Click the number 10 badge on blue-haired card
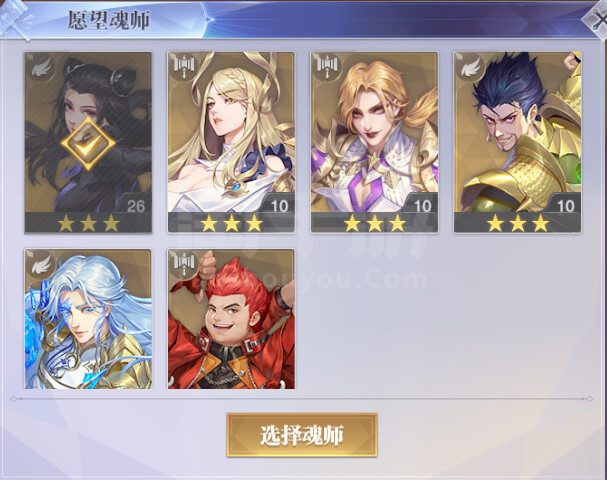607x480 pixels. point(565,206)
